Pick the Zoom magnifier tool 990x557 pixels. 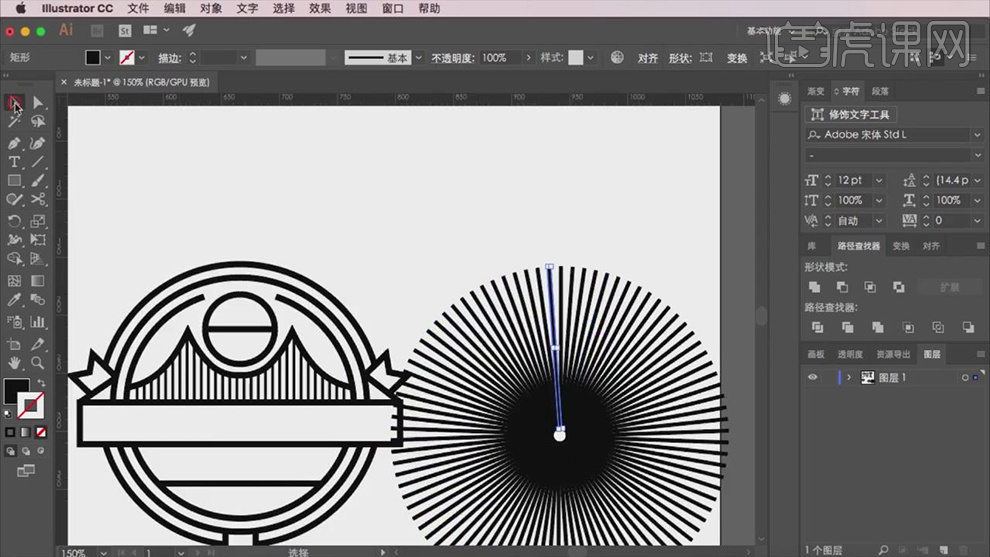[38, 362]
